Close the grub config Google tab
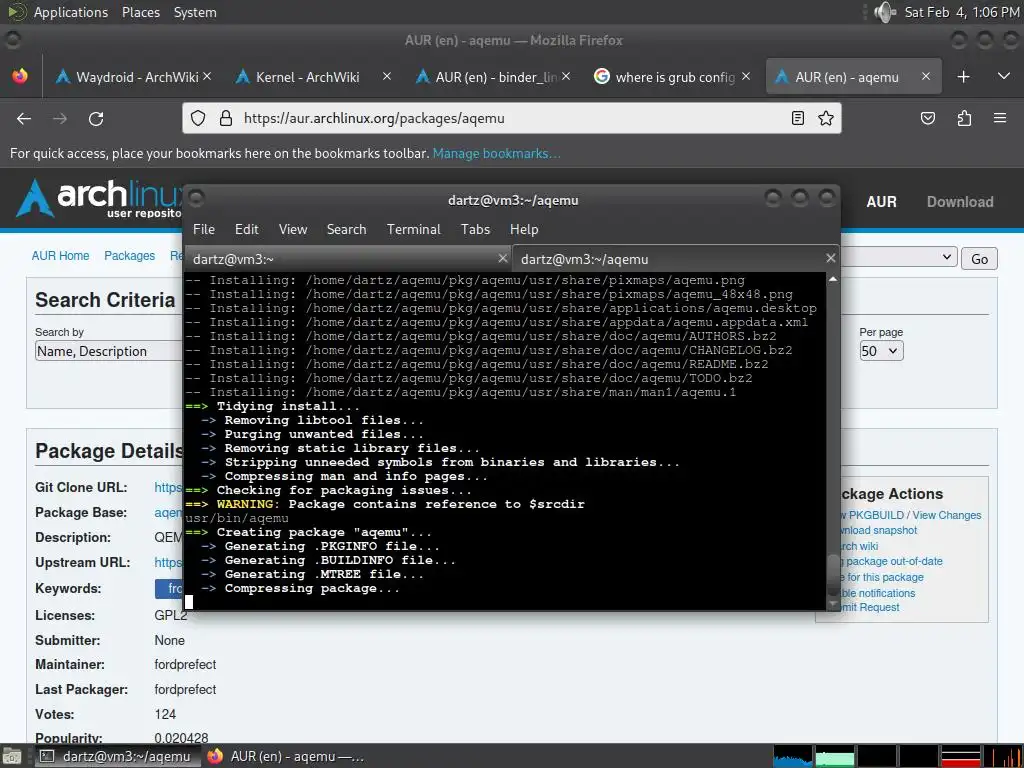This screenshot has width=1024, height=768. (x=746, y=76)
